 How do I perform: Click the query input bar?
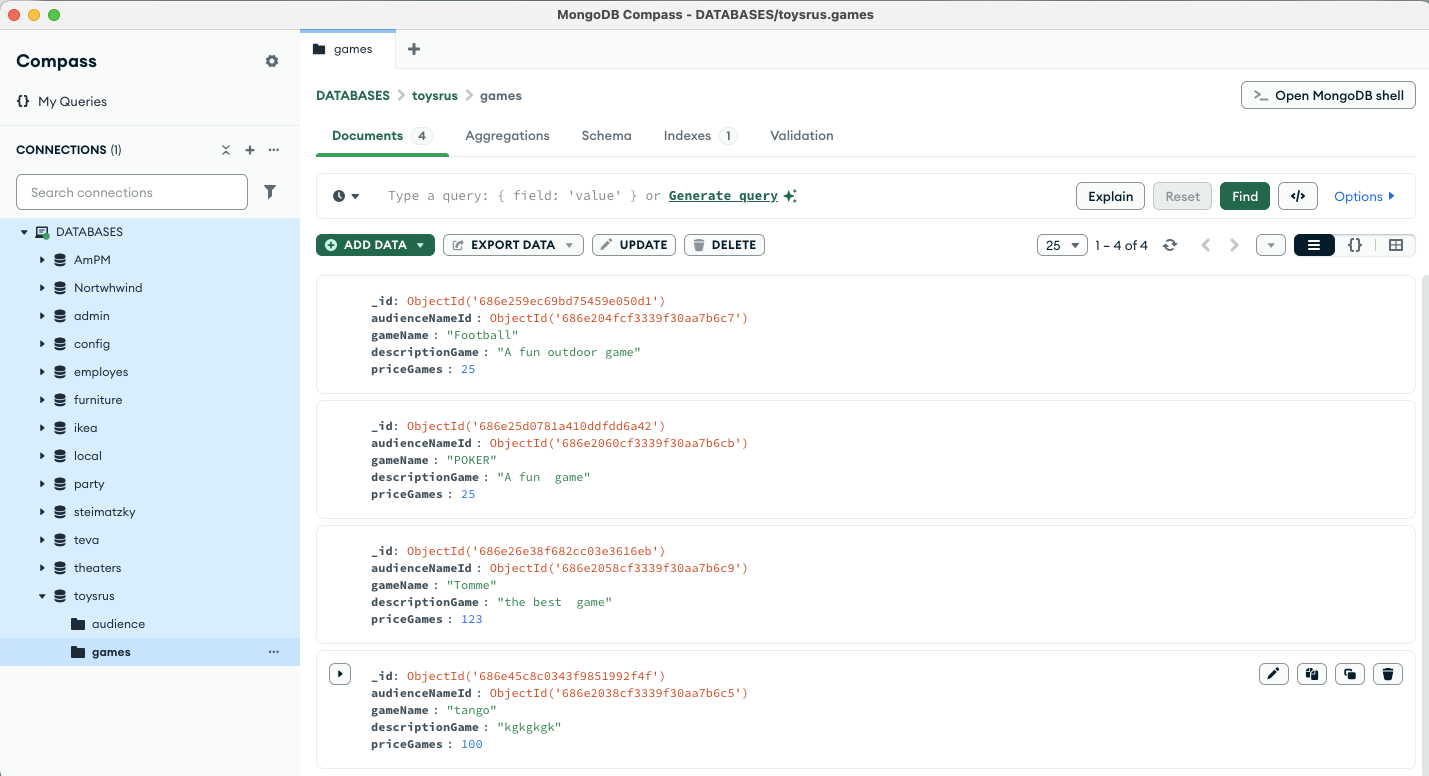click(x=720, y=196)
